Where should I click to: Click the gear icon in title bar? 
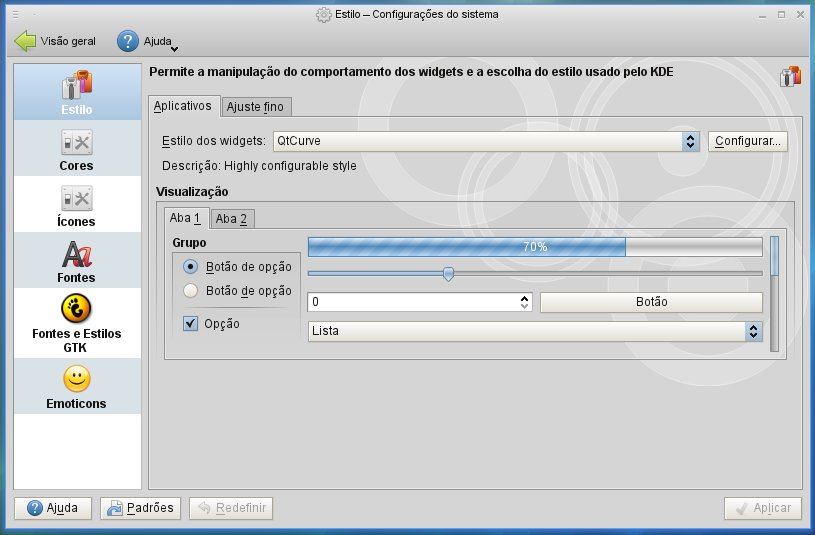point(324,15)
